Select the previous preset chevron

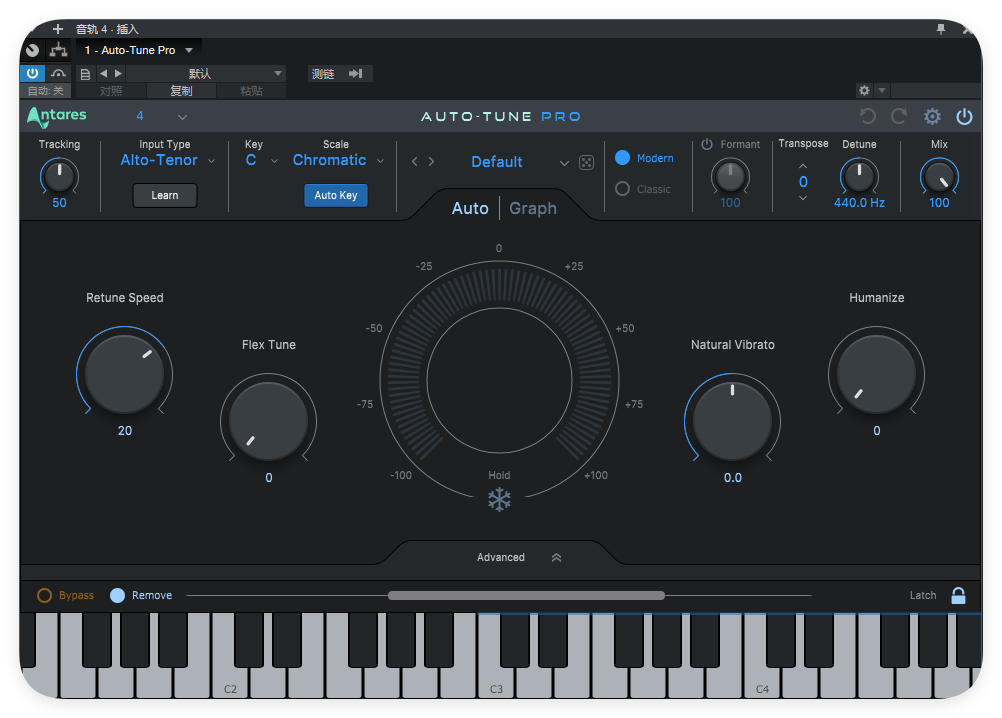415,162
